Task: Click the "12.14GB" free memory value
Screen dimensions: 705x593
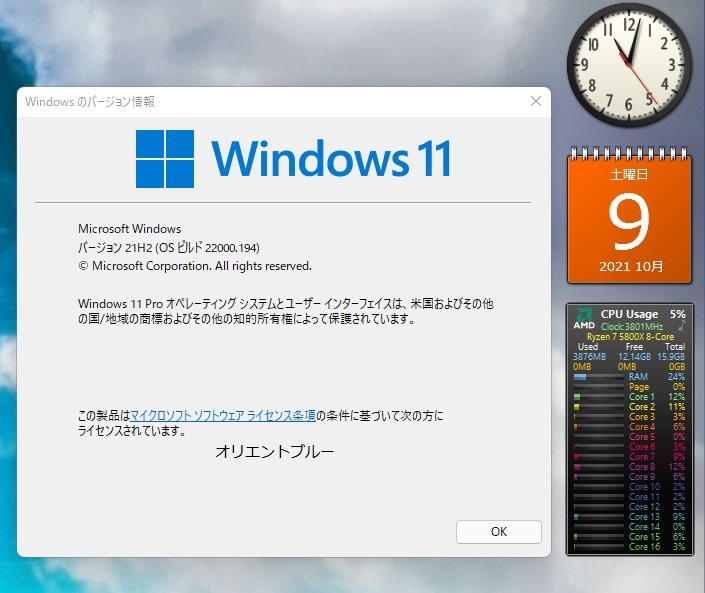Action: [634, 357]
